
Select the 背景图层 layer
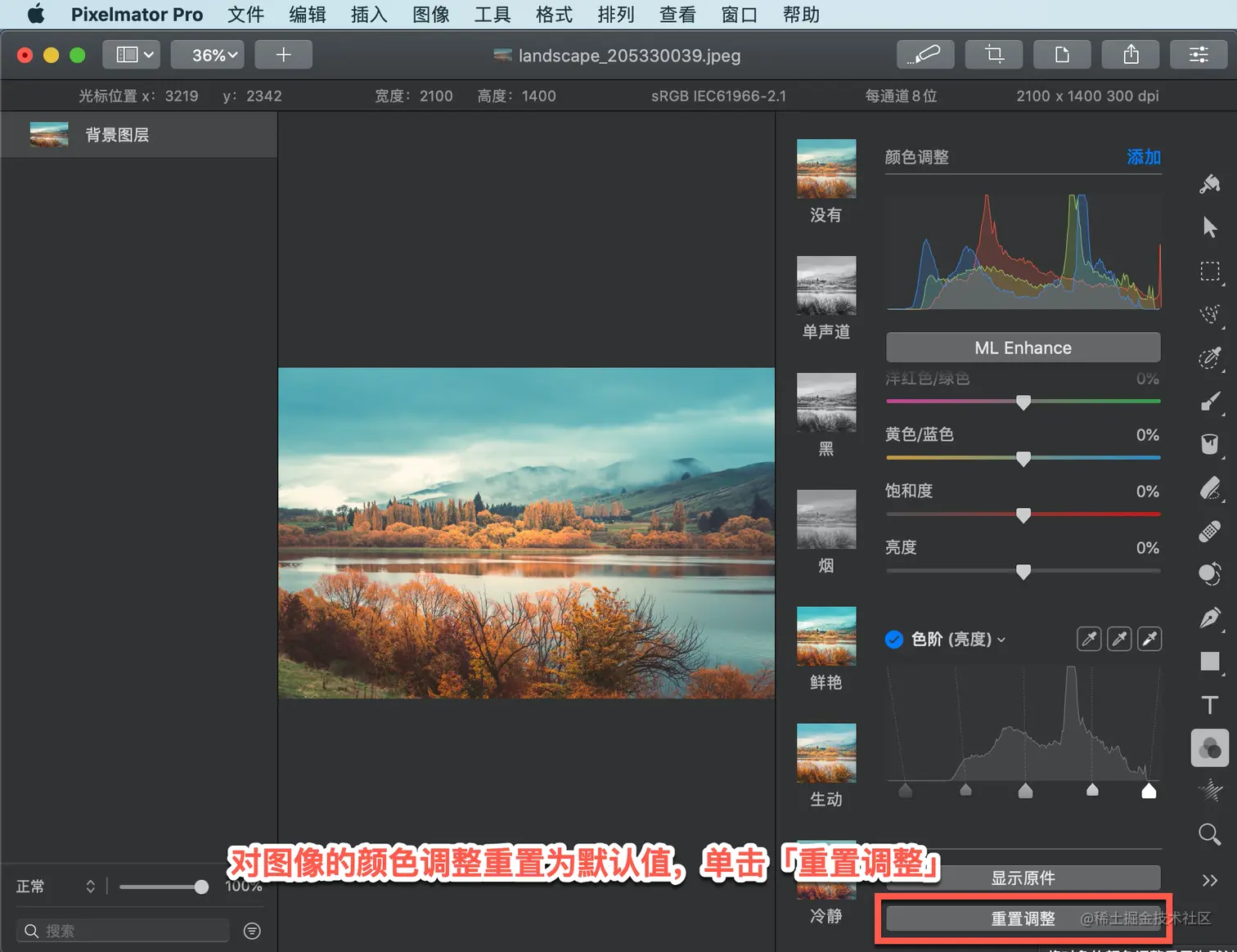[x=139, y=135]
